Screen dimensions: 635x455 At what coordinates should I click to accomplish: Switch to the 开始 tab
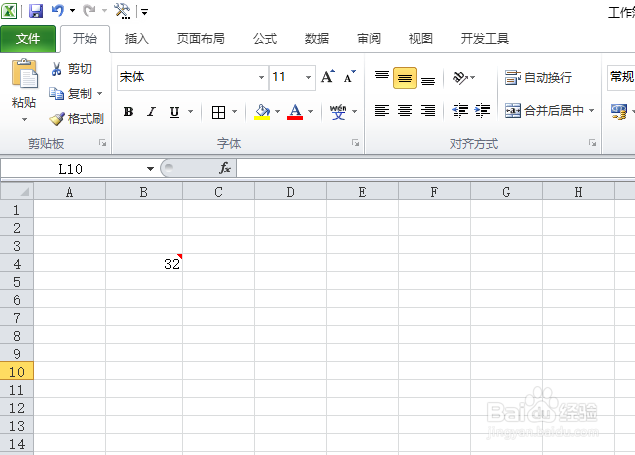pyautogui.click(x=85, y=39)
